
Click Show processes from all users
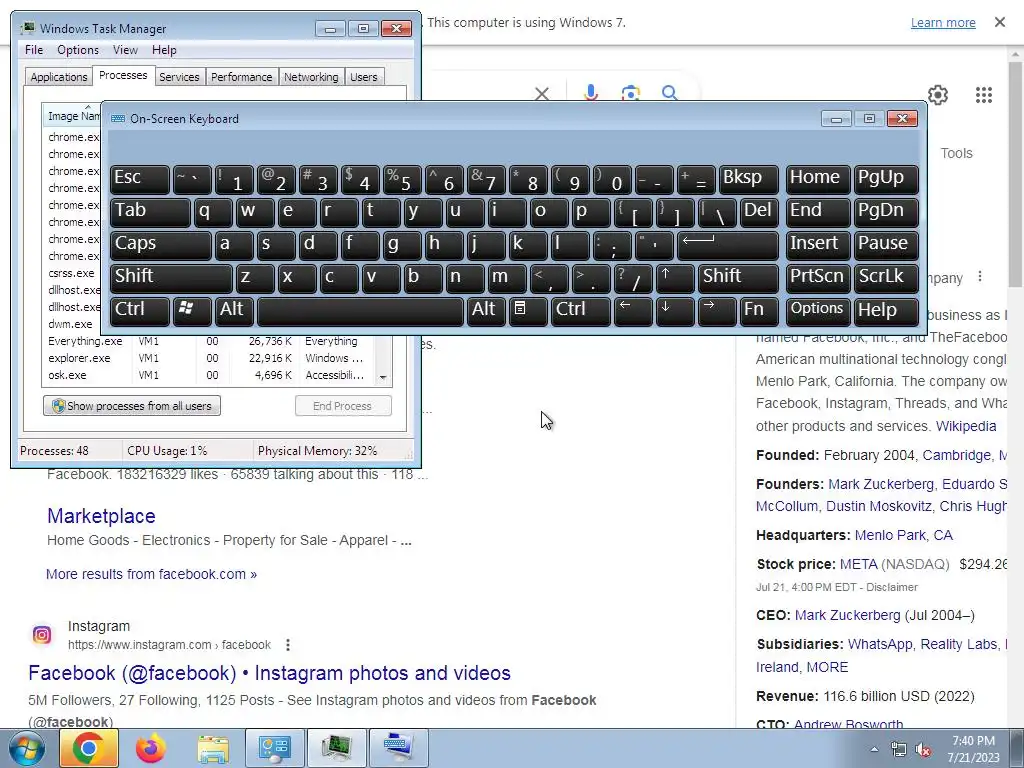pos(132,406)
